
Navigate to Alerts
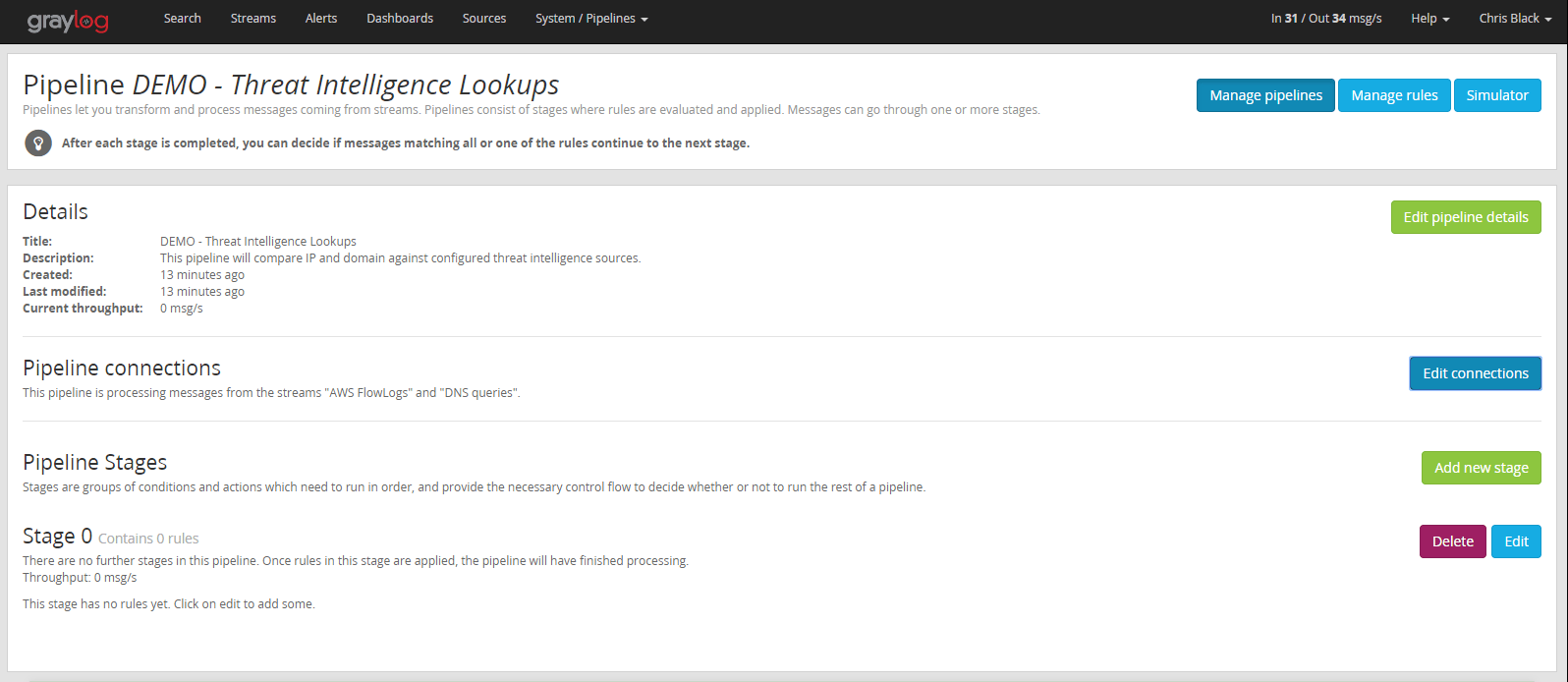[321, 19]
